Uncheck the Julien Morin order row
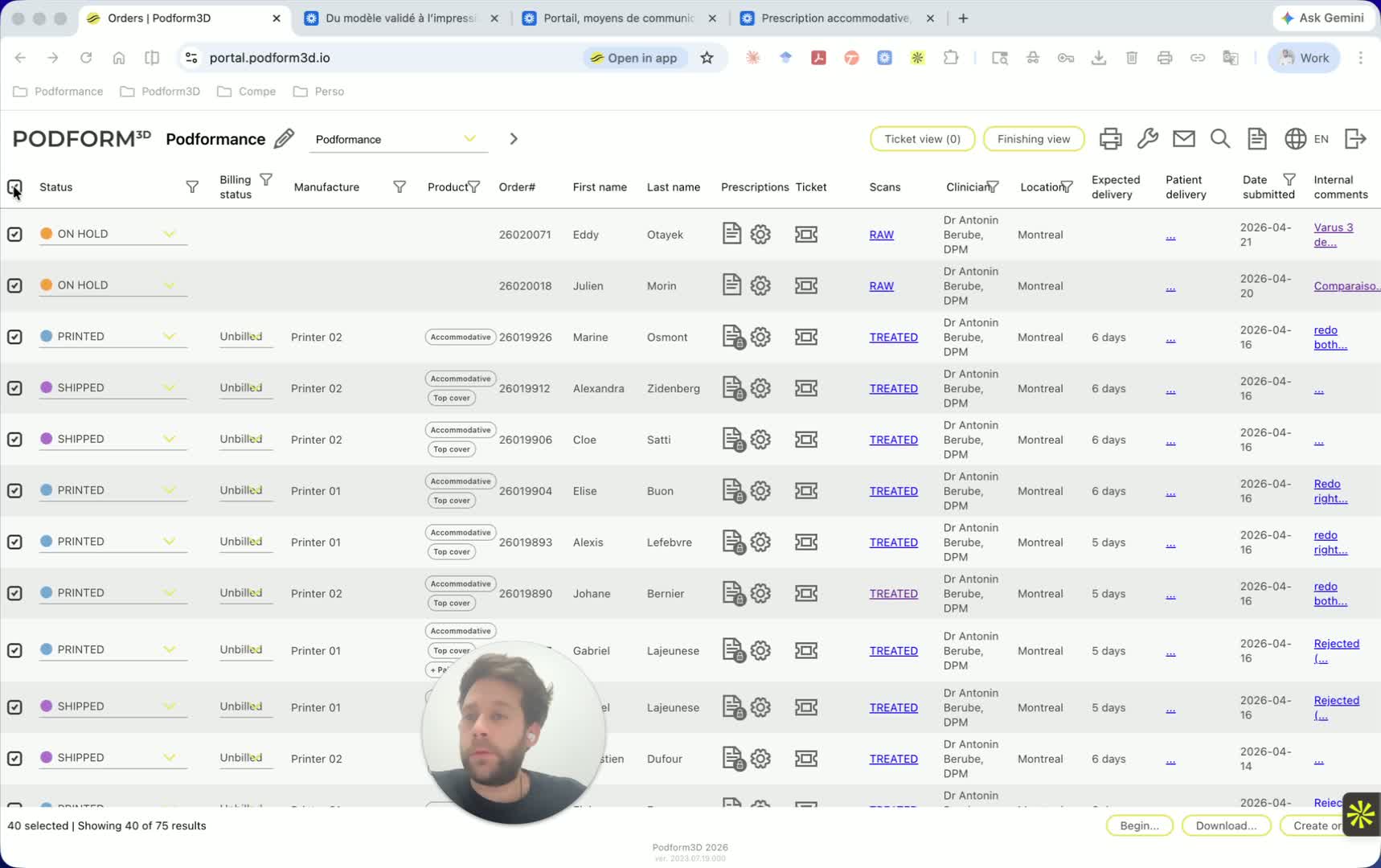 coord(14,285)
